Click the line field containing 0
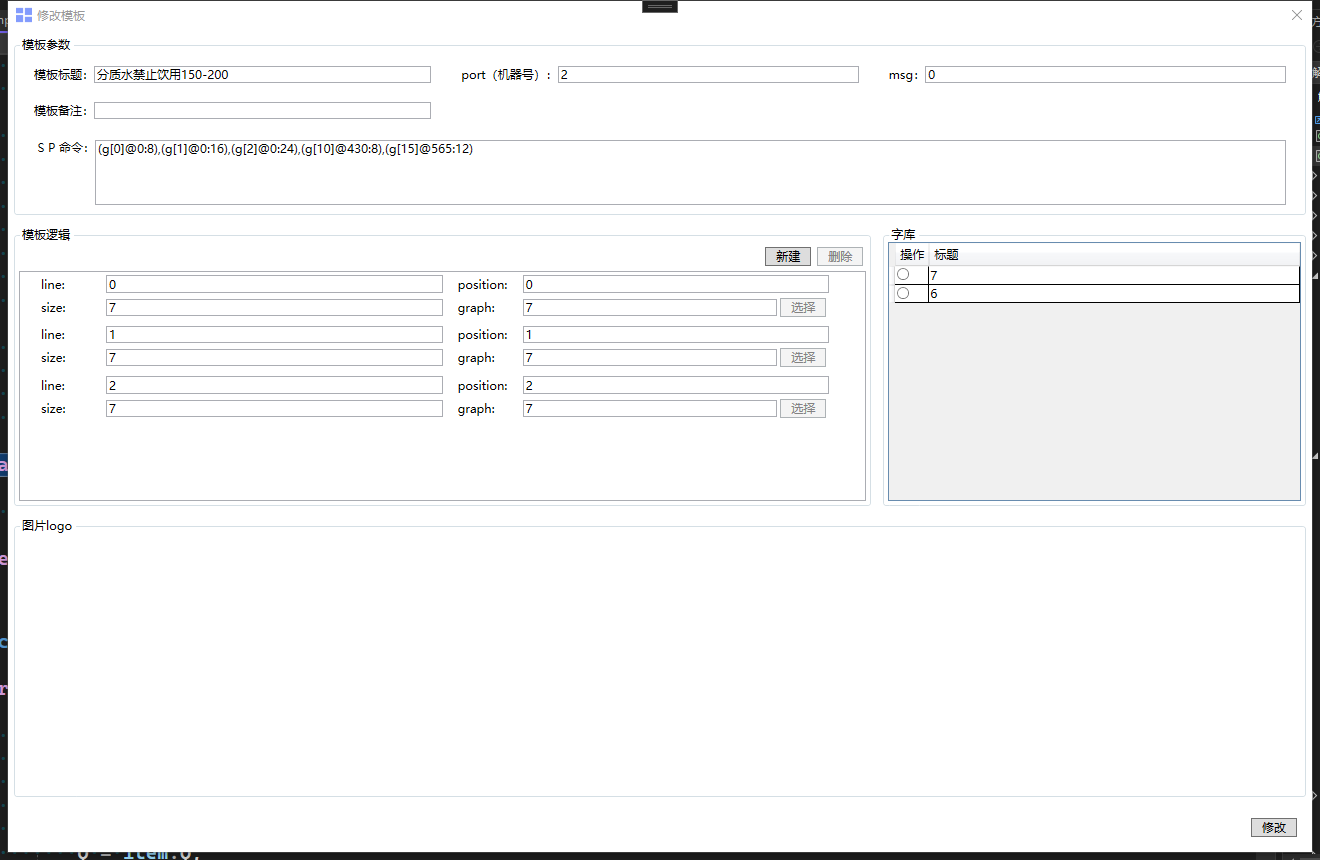The width and height of the screenshot is (1320, 860). click(274, 284)
